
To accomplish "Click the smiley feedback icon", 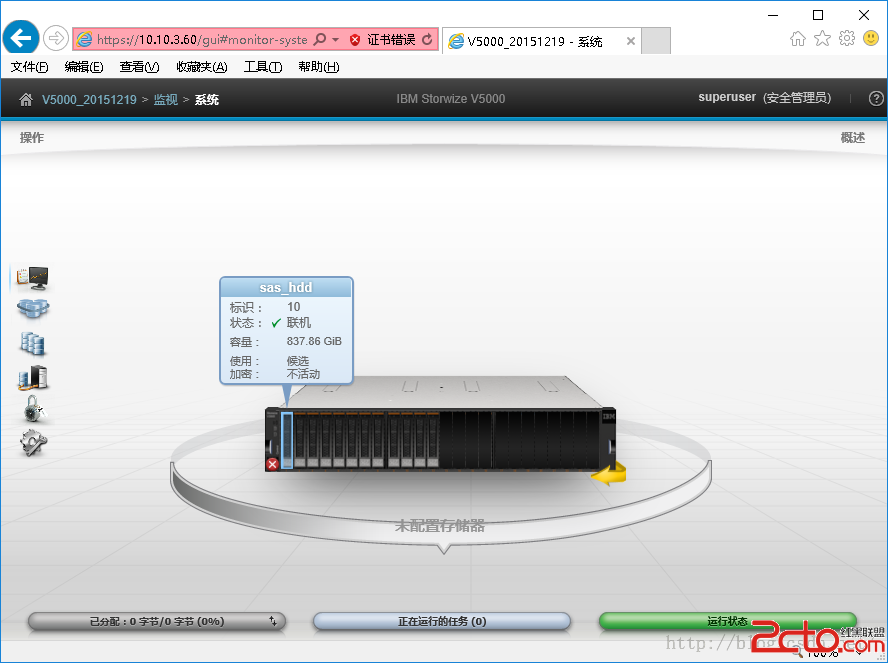I will (871, 39).
